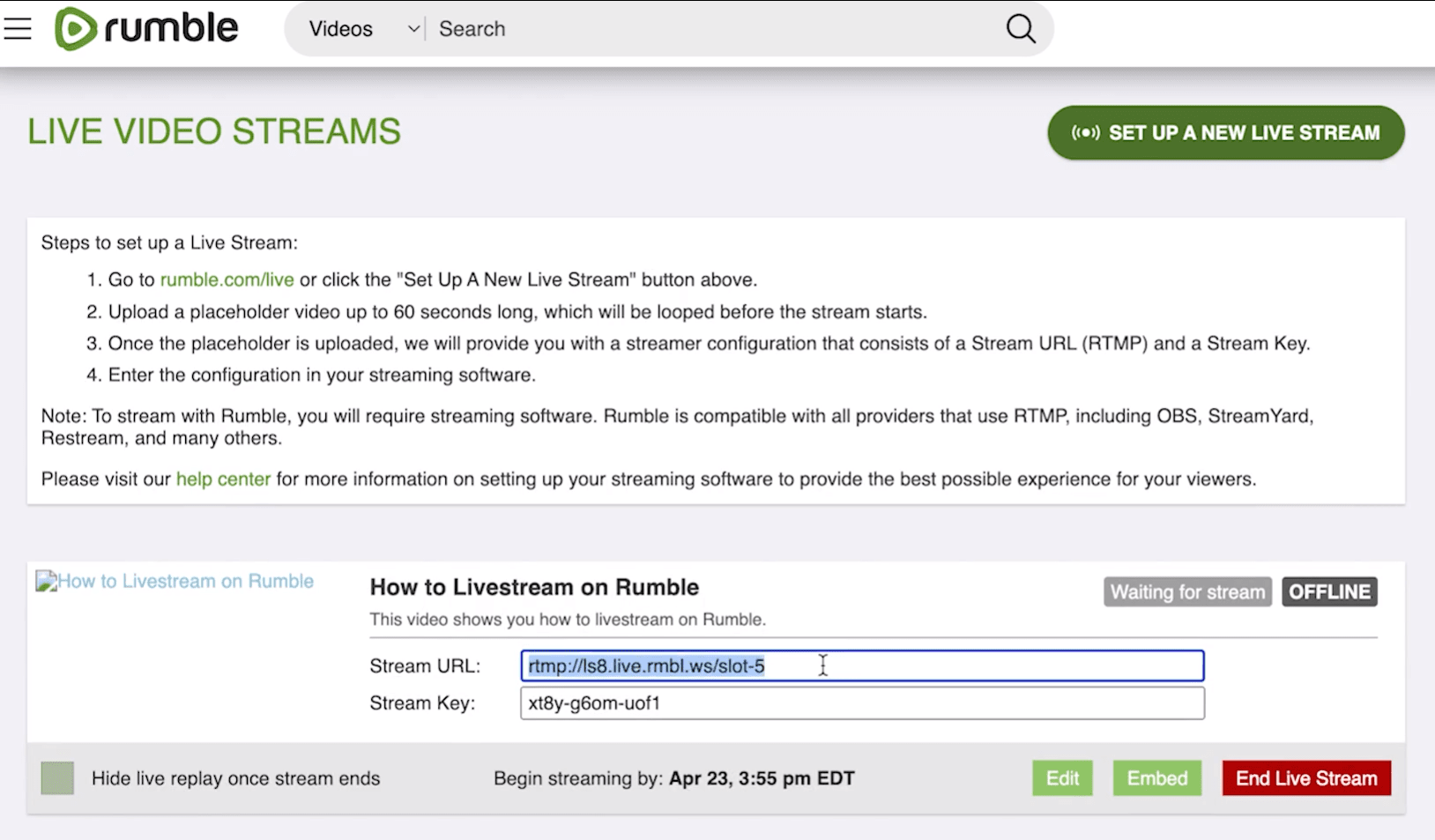This screenshot has height=840, width=1435.
Task: Click the How to Livestream on Rumble thumbnail
Action: 175,582
